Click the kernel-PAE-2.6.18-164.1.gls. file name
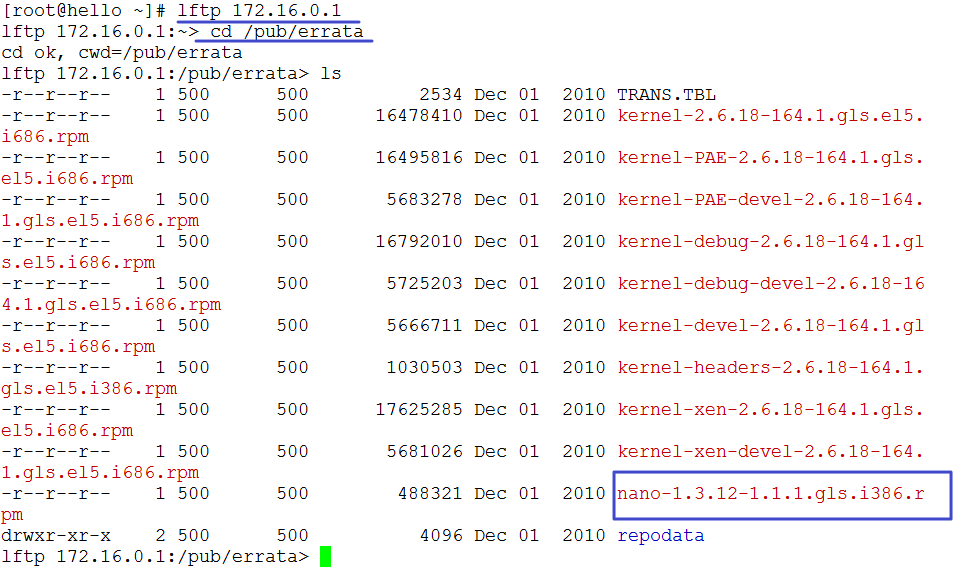 [770, 158]
